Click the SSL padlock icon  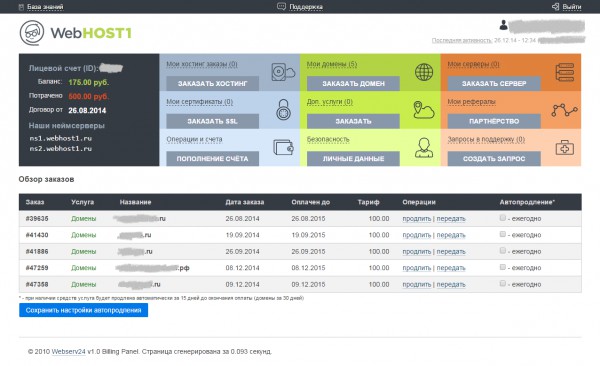pos(283,109)
